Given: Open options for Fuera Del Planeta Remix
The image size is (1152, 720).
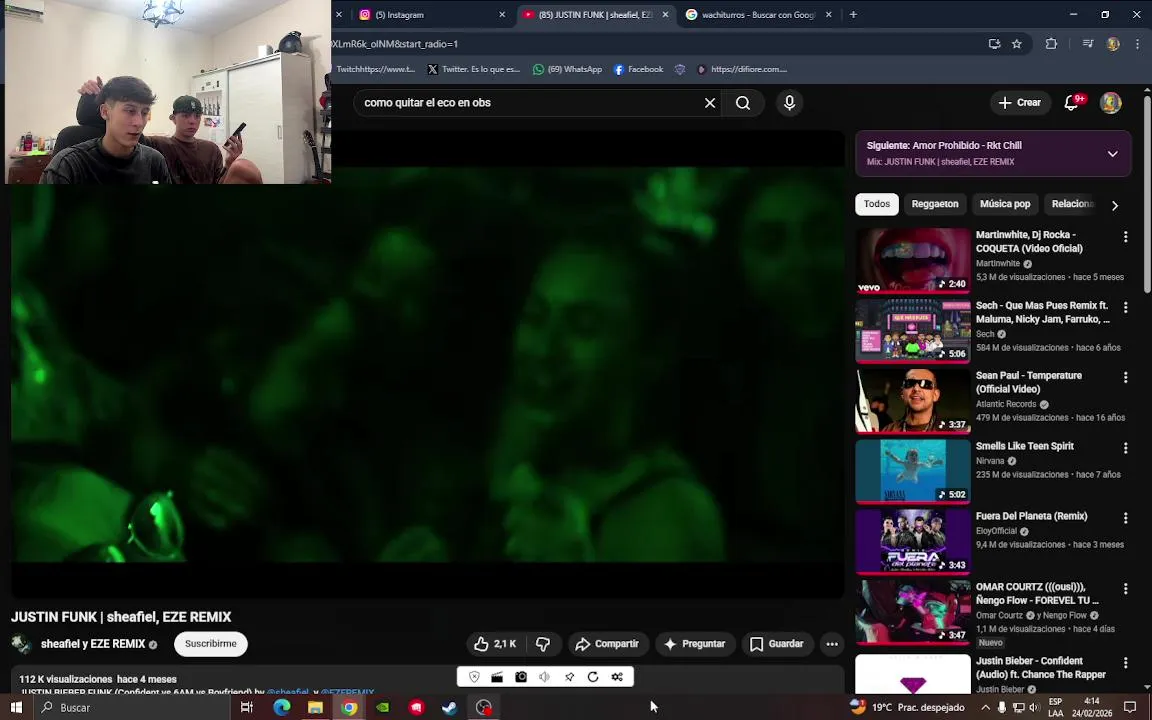Looking at the screenshot, I should [1126, 518].
